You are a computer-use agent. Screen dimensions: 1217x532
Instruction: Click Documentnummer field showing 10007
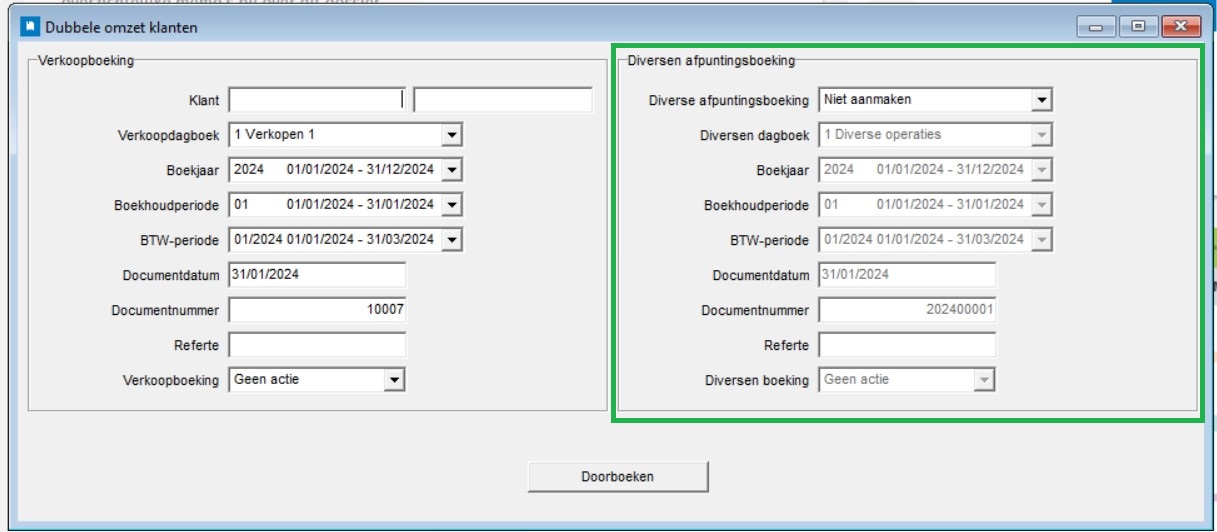click(x=317, y=310)
